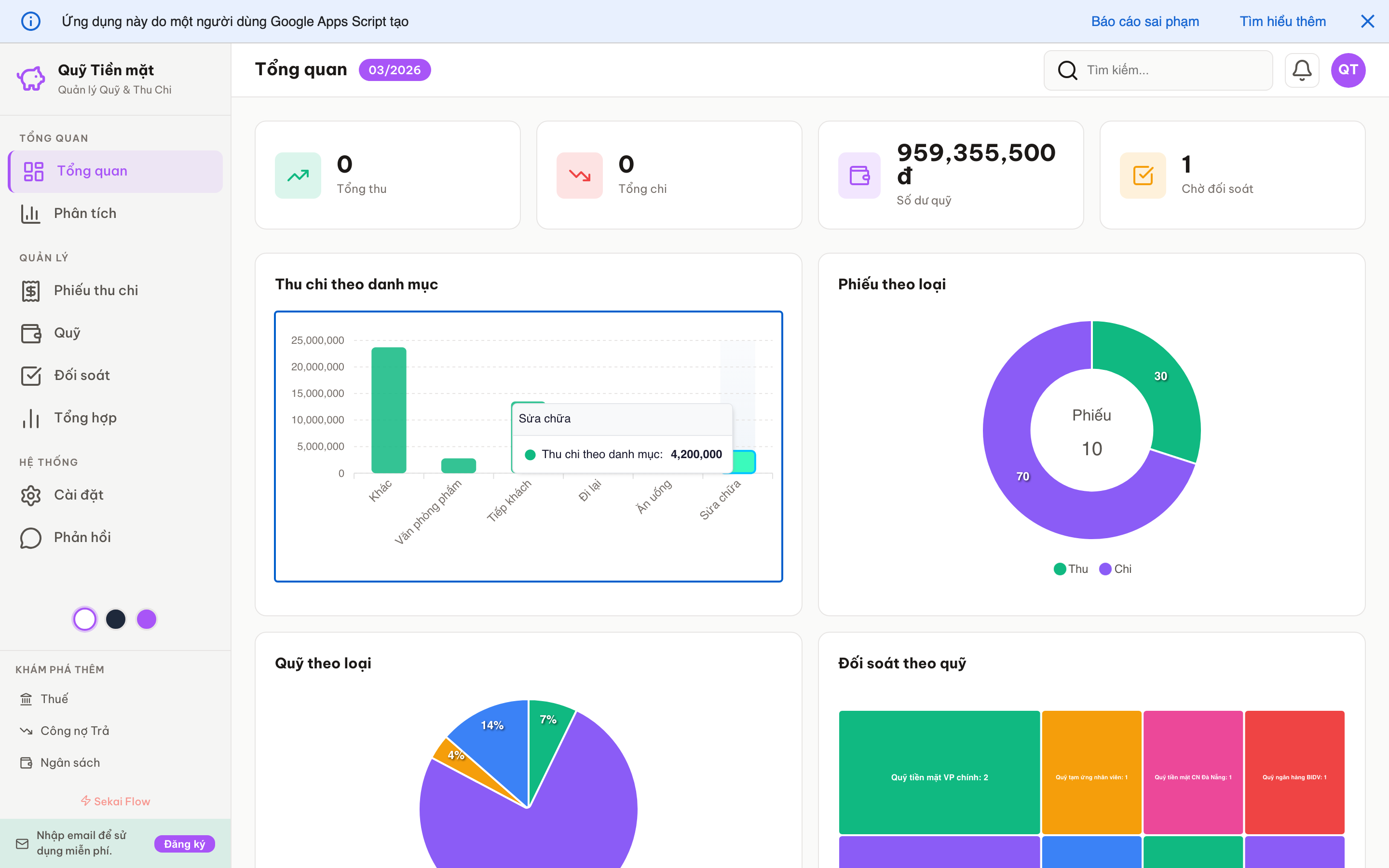Switch to the dark theme circle
This screenshot has width=1389, height=868.
(x=116, y=619)
